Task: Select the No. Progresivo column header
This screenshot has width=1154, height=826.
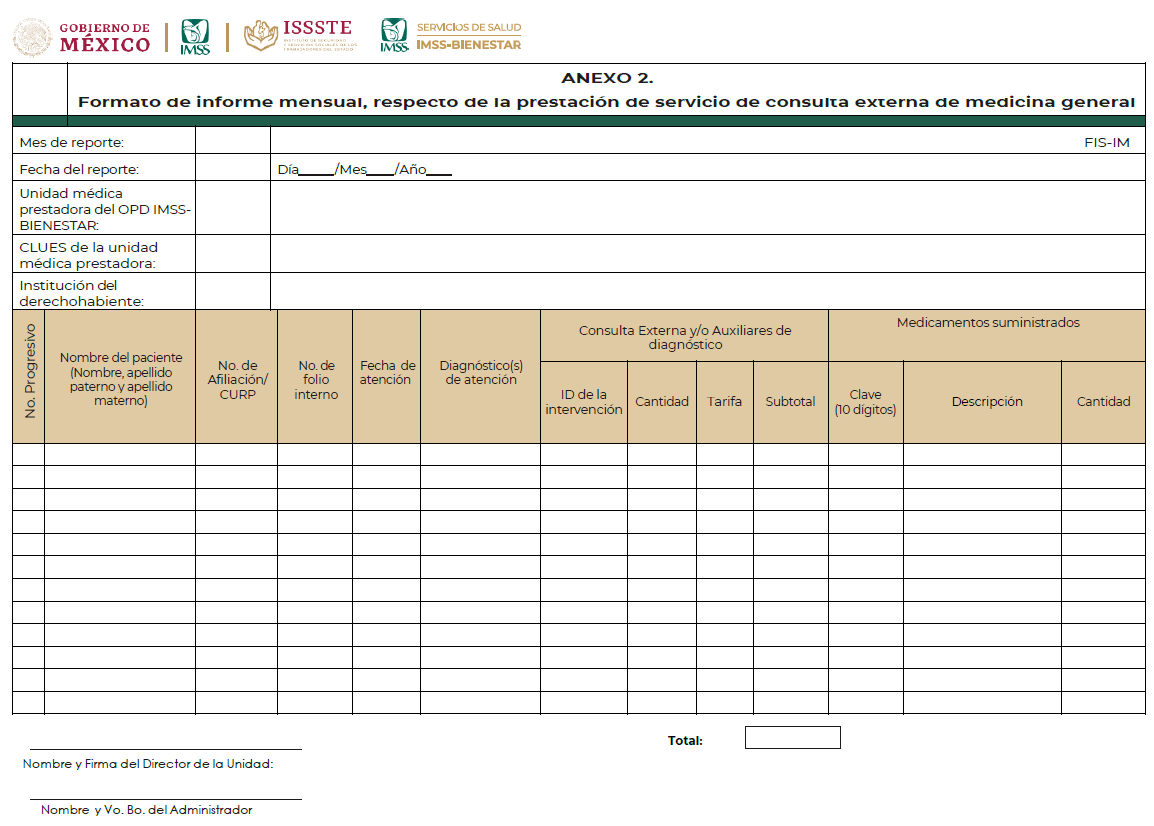Action: [29, 376]
